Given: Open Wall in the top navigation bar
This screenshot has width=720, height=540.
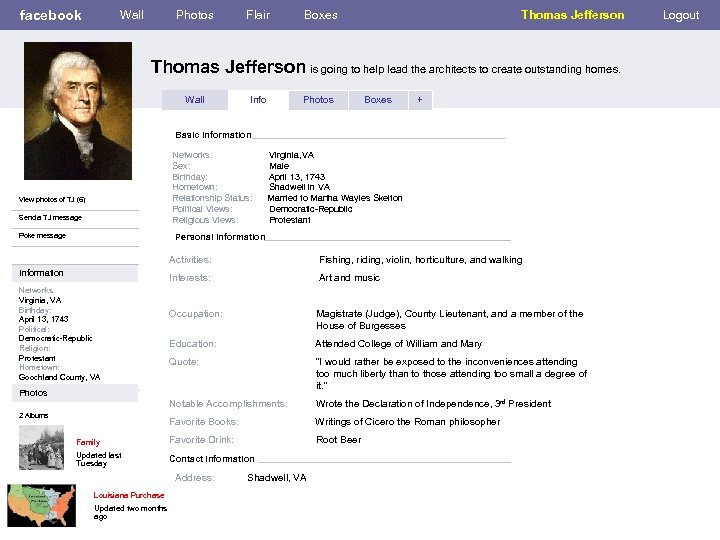Looking at the screenshot, I should (132, 15).
